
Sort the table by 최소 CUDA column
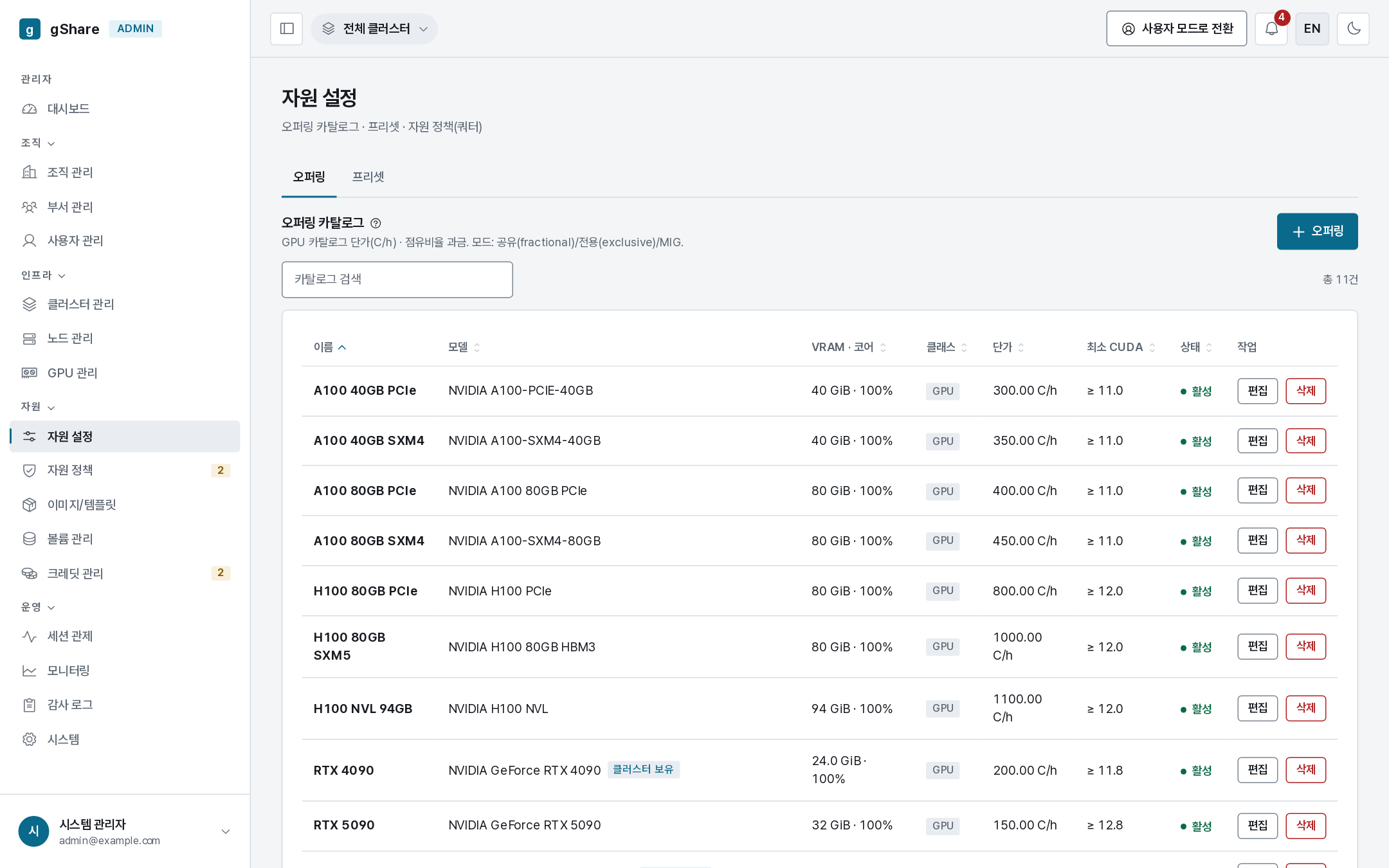pos(1121,347)
